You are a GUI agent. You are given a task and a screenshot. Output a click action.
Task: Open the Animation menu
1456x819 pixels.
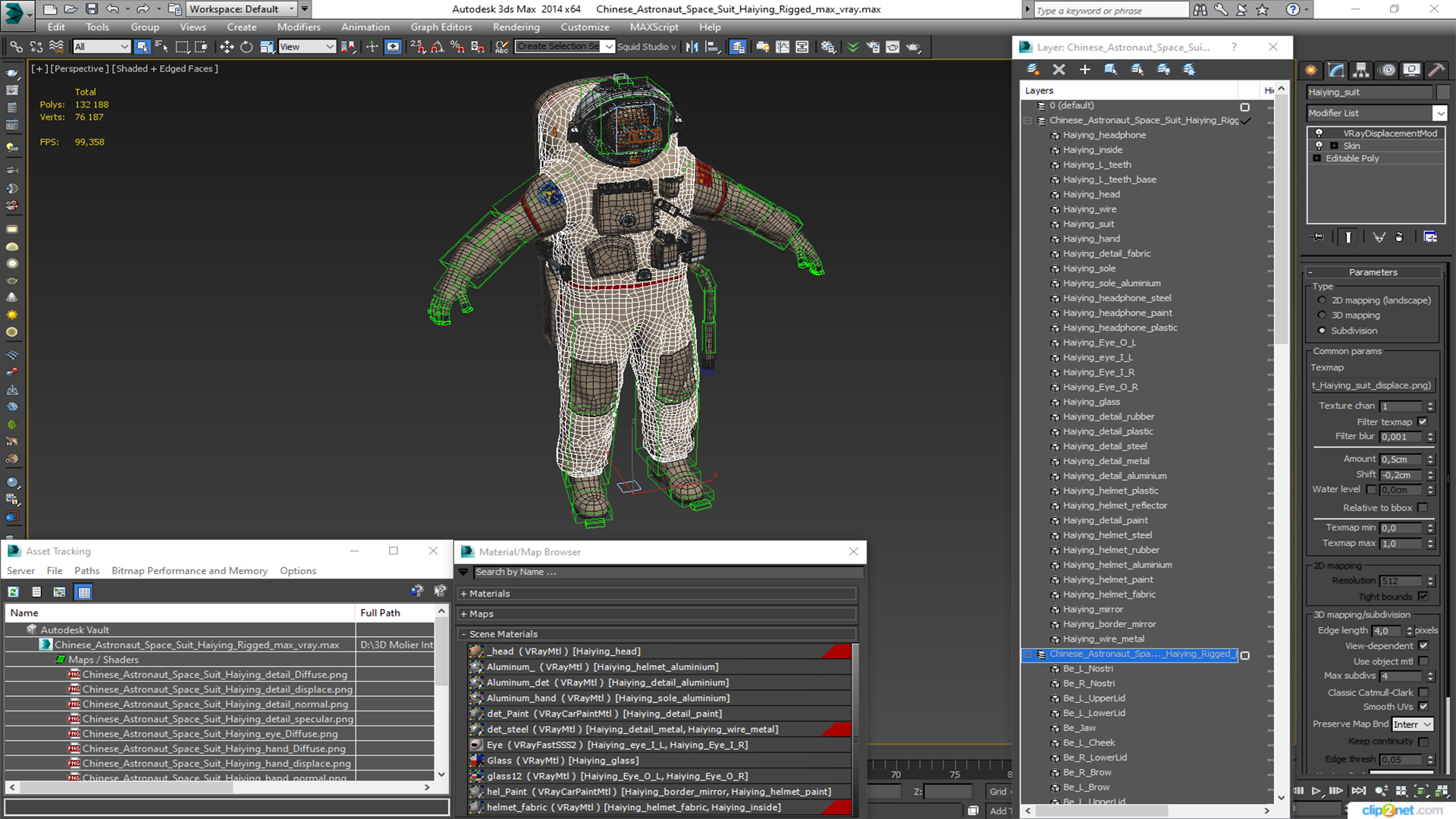tap(366, 27)
